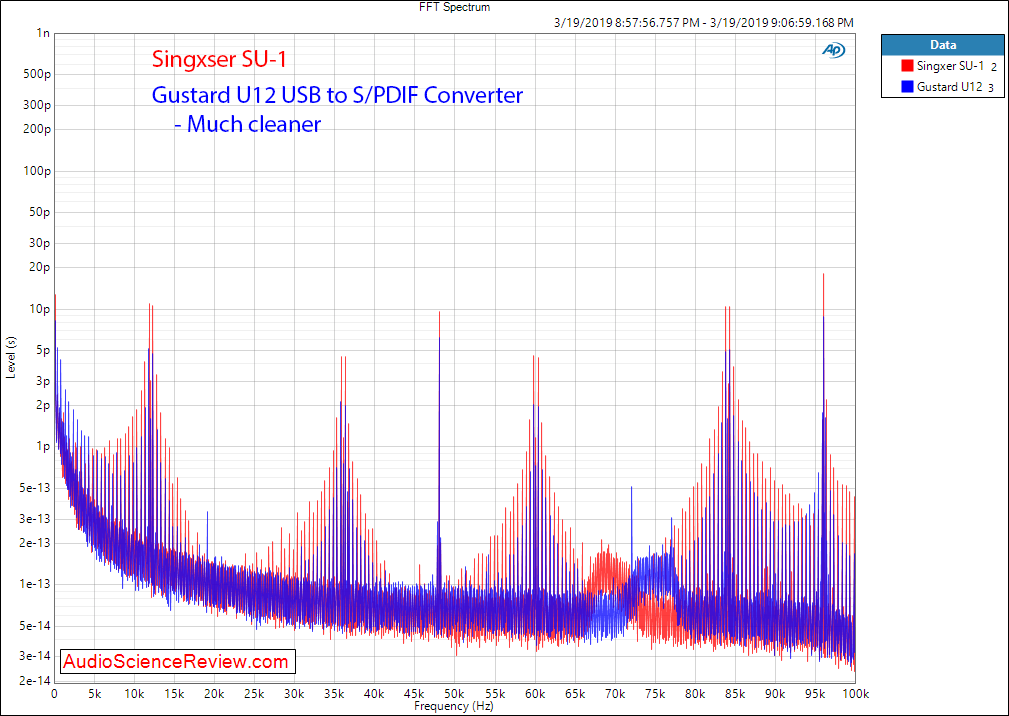This screenshot has width=1009, height=716.
Task: Click the 2e-14 level axis label
Action: 35,681
